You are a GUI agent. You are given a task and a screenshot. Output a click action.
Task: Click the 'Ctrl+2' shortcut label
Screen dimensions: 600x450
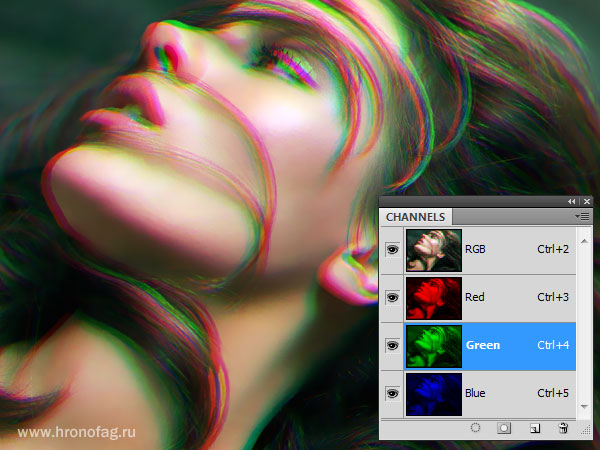[553, 249]
